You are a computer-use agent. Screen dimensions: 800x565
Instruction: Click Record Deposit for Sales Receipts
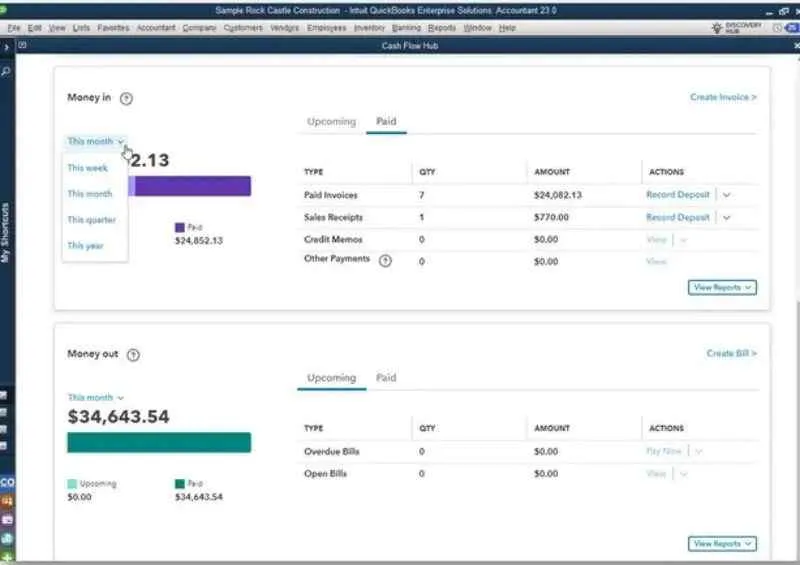(678, 217)
